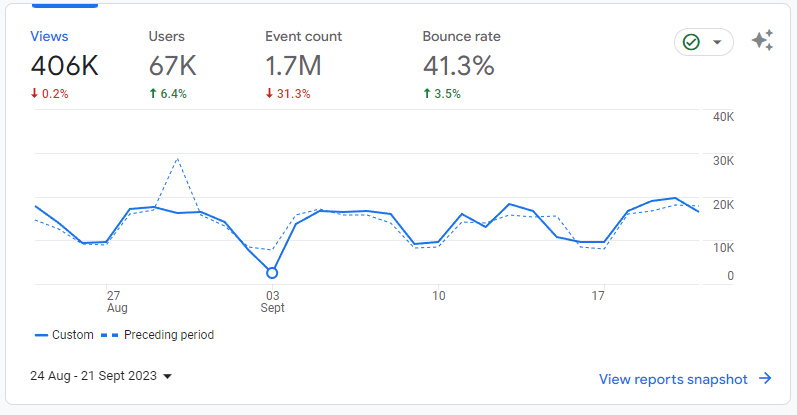This screenshot has height=415, width=797.
Task: Click the green up arrow beside 6.4%
Action: 153,94
